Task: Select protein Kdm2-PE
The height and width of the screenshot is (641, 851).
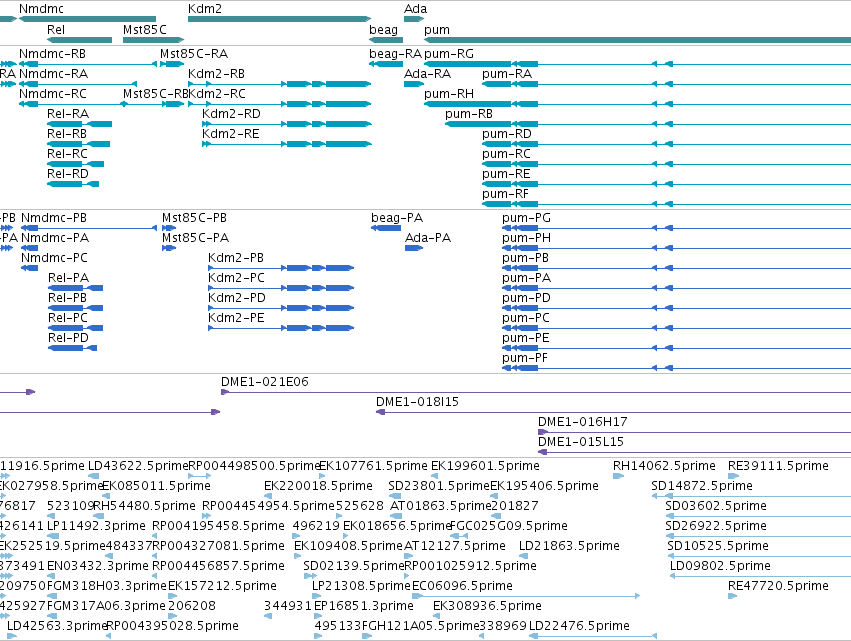Action: [281, 328]
